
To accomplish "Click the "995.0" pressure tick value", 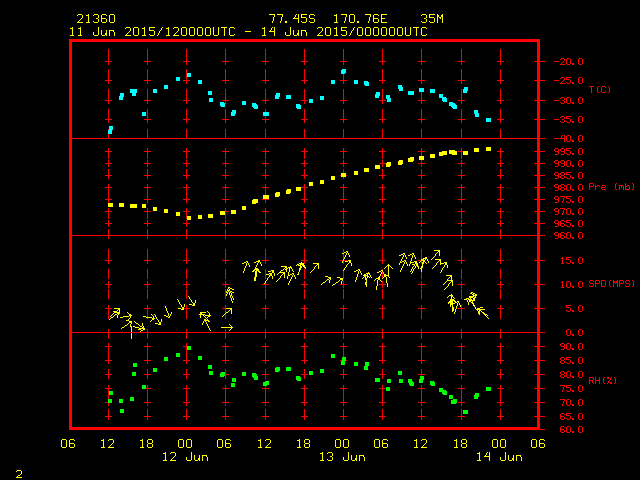I will tap(569, 151).
